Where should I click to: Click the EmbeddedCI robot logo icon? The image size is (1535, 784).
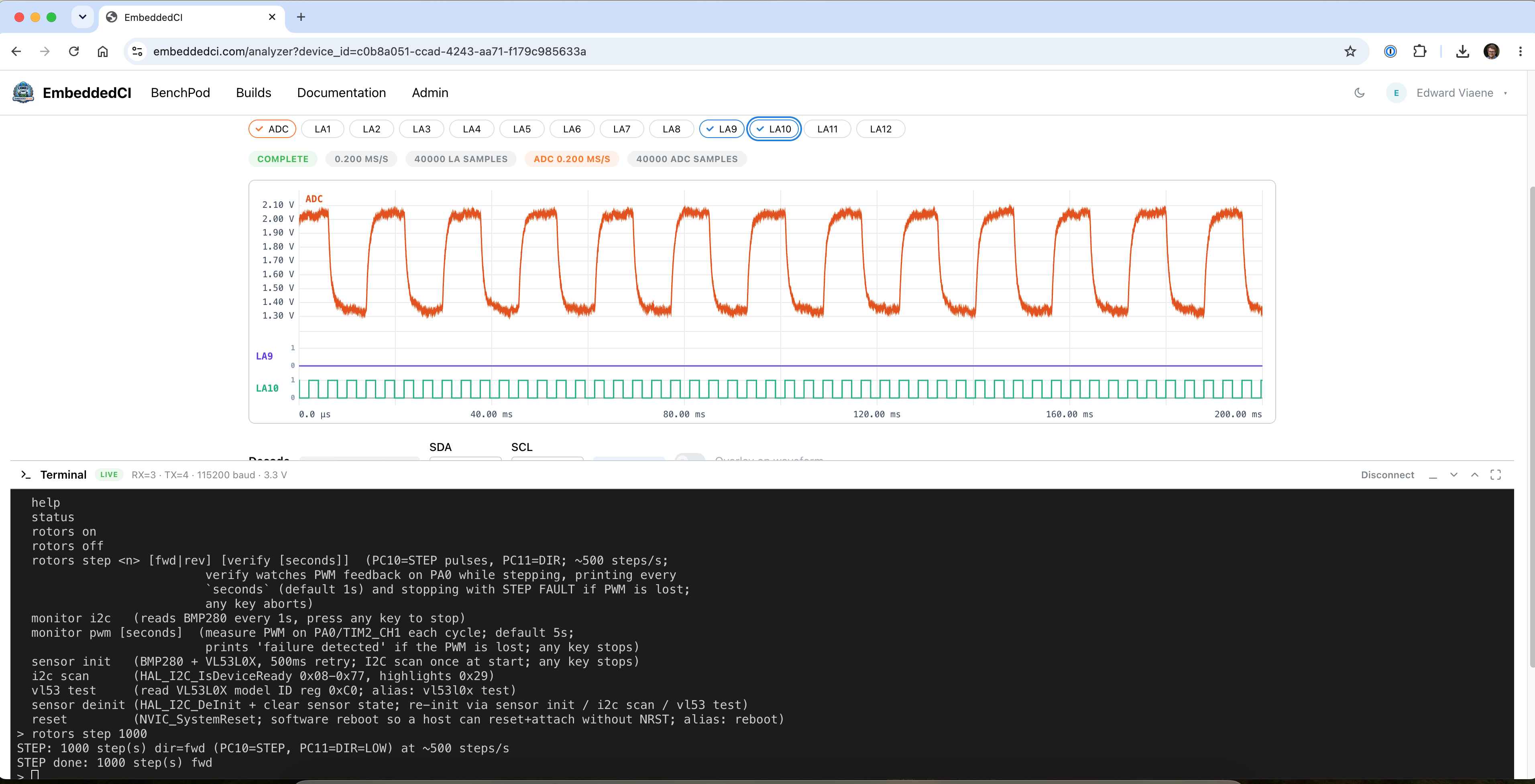[x=23, y=93]
